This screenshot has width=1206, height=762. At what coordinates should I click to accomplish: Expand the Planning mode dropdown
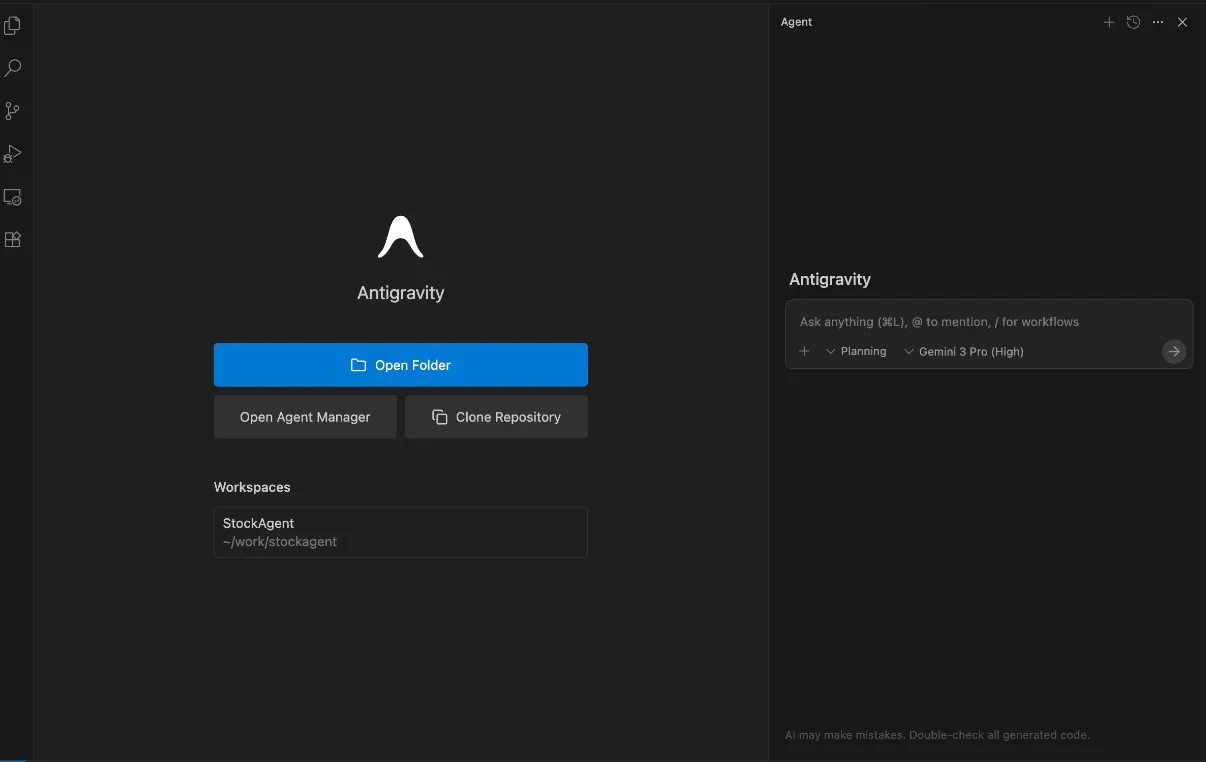coord(857,351)
